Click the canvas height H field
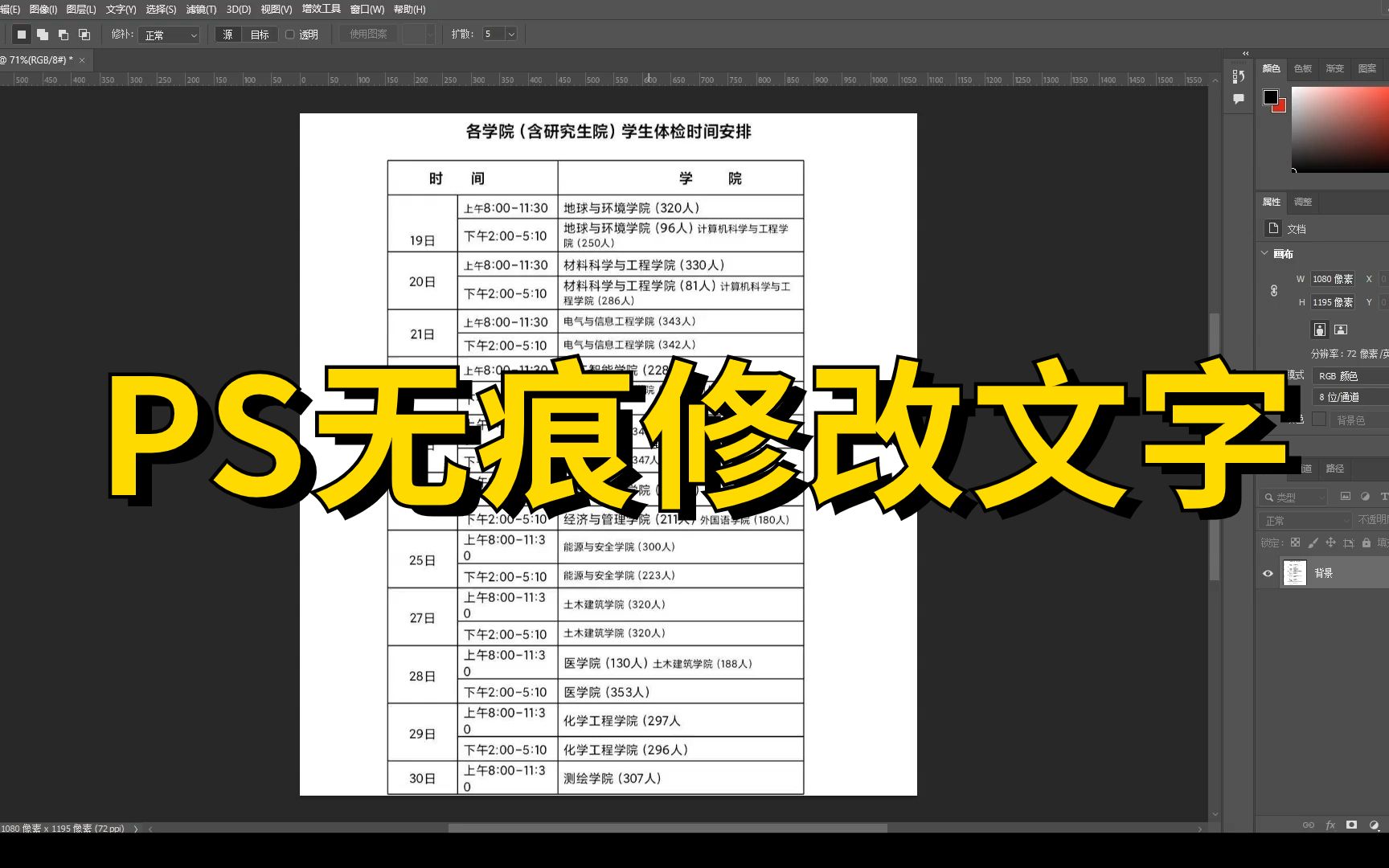Screen dimensions: 1389x868 [x=1333, y=302]
